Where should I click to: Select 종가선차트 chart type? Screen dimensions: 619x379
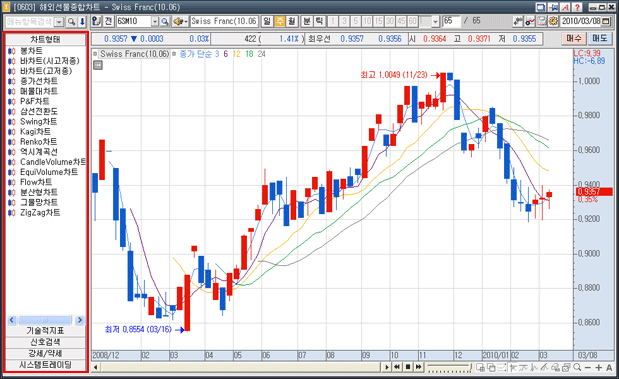pos(39,81)
